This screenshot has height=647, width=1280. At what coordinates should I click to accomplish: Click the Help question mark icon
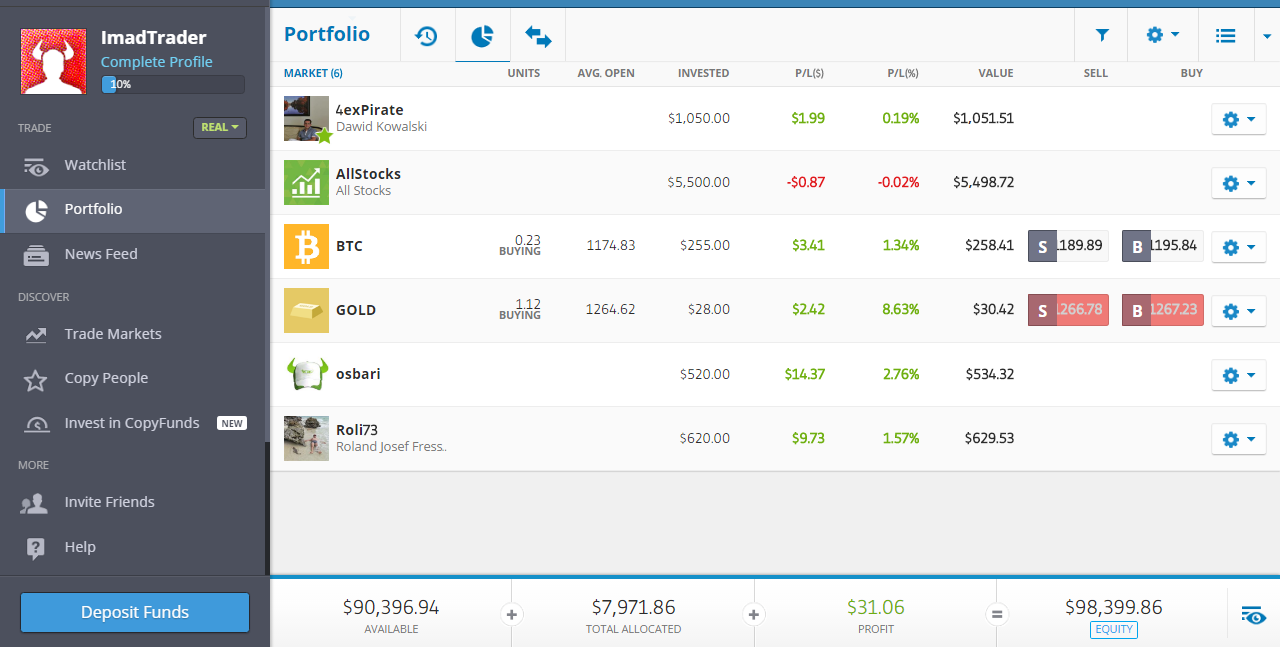(36, 547)
